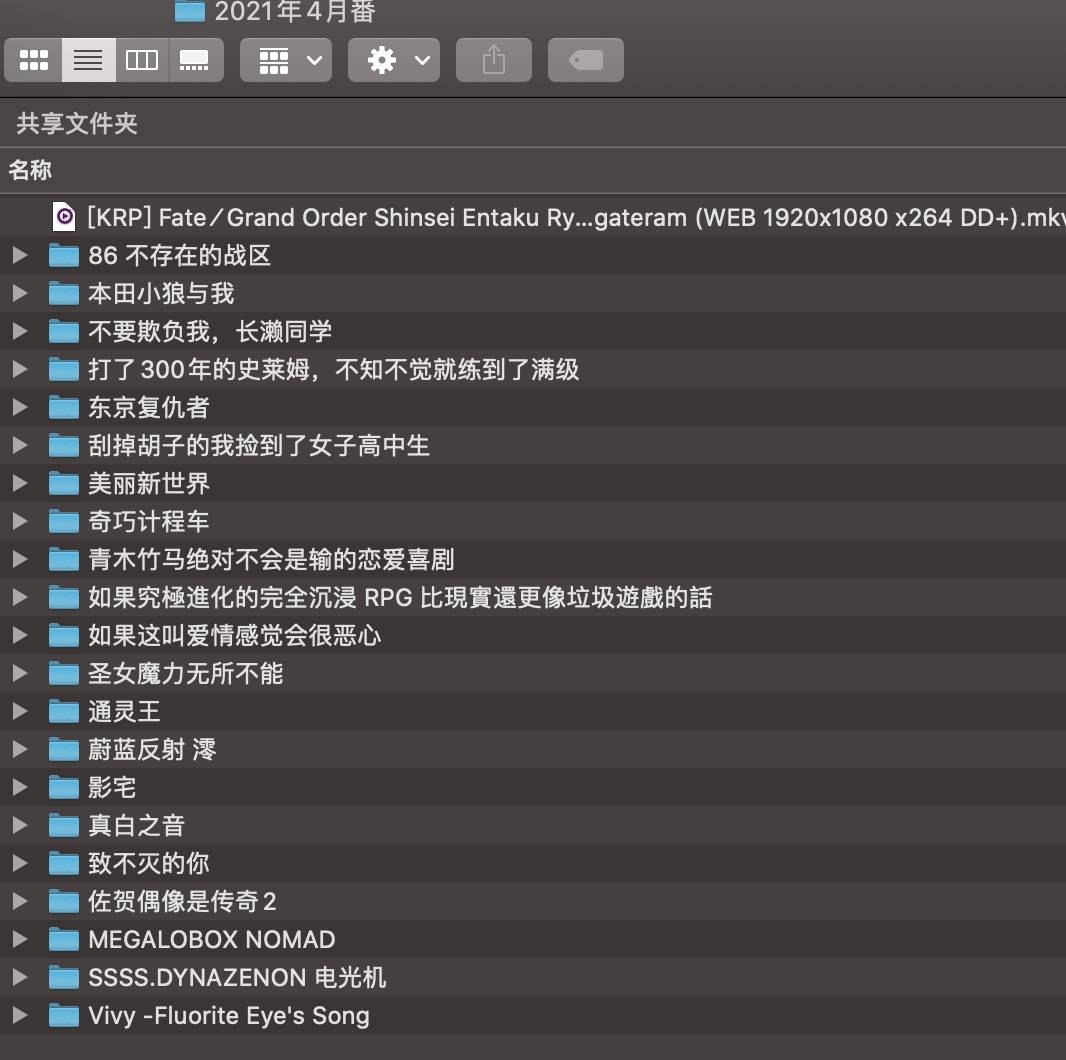Open the gear action menu

click(x=394, y=60)
